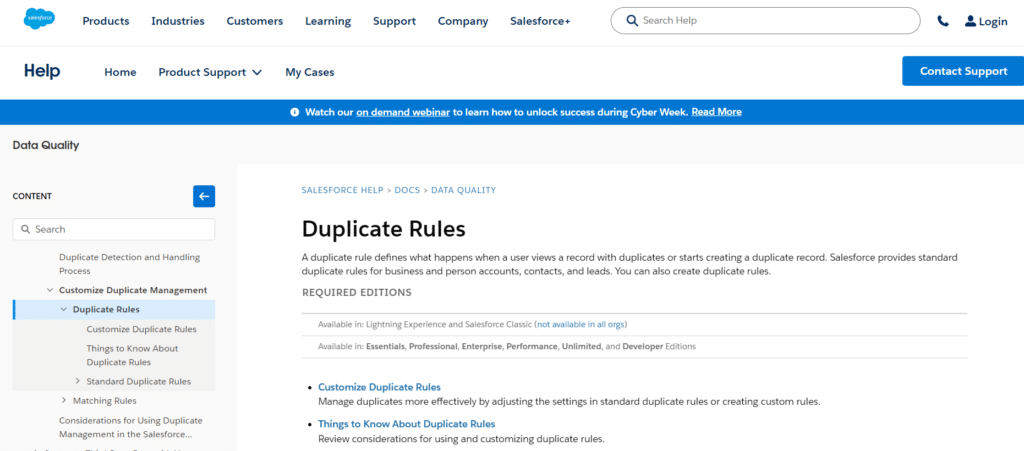Viewport: 1024px width, 451px height.
Task: Open the Support menu
Action: coord(394,21)
